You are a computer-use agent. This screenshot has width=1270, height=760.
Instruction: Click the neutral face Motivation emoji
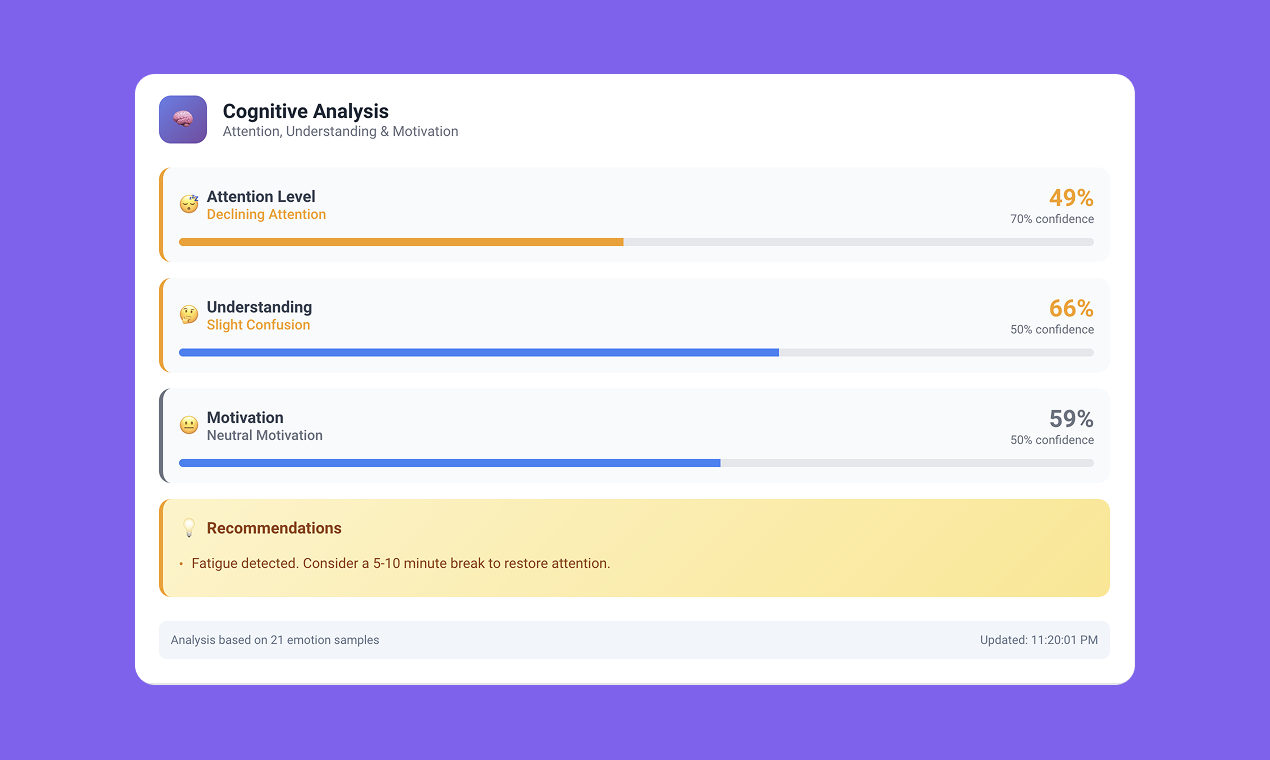pos(189,425)
